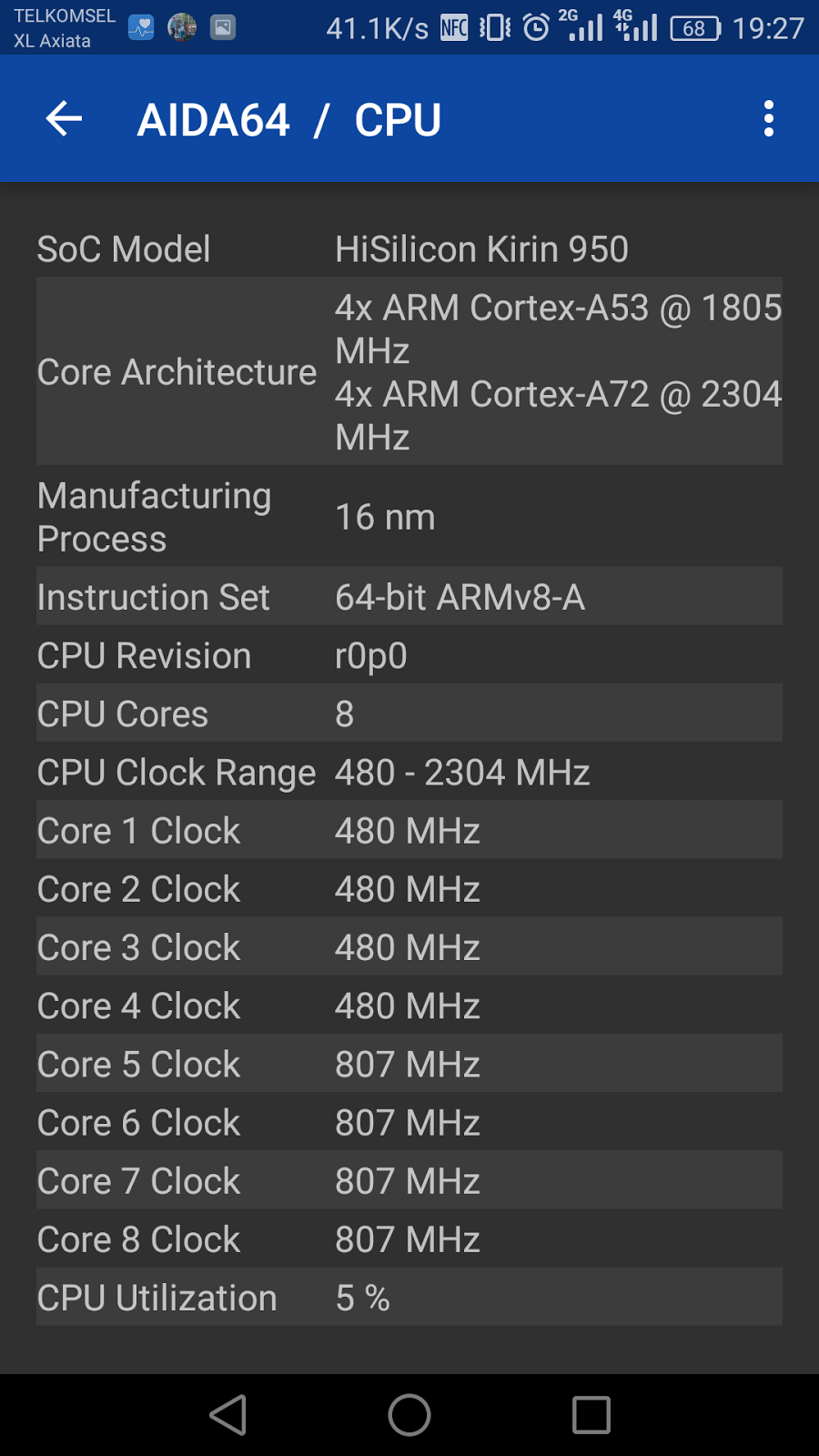
Task: Tap the NFC status bar icon
Action: point(454,28)
